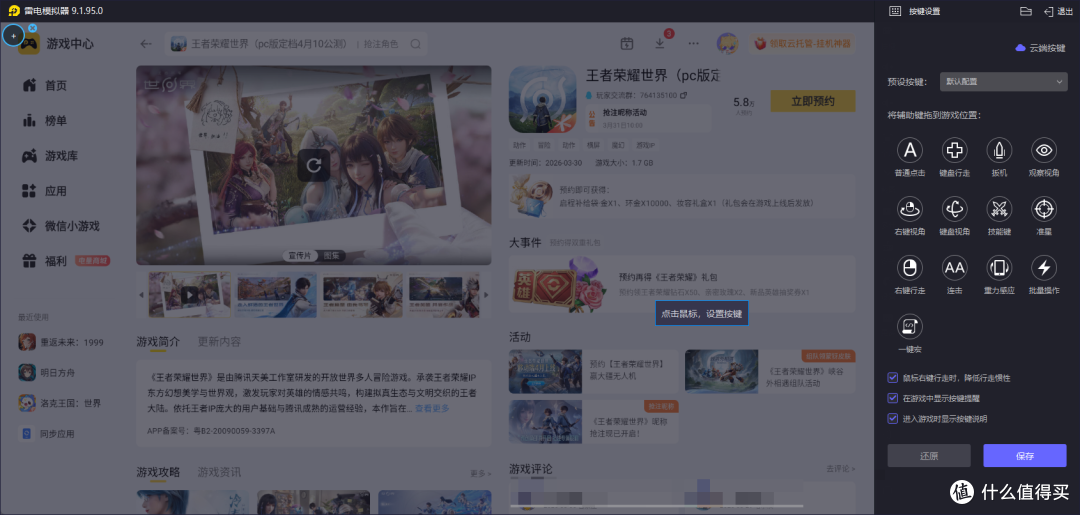The height and width of the screenshot is (515, 1080).
Task: Click the search magnifier icon
Action: [x=415, y=43]
